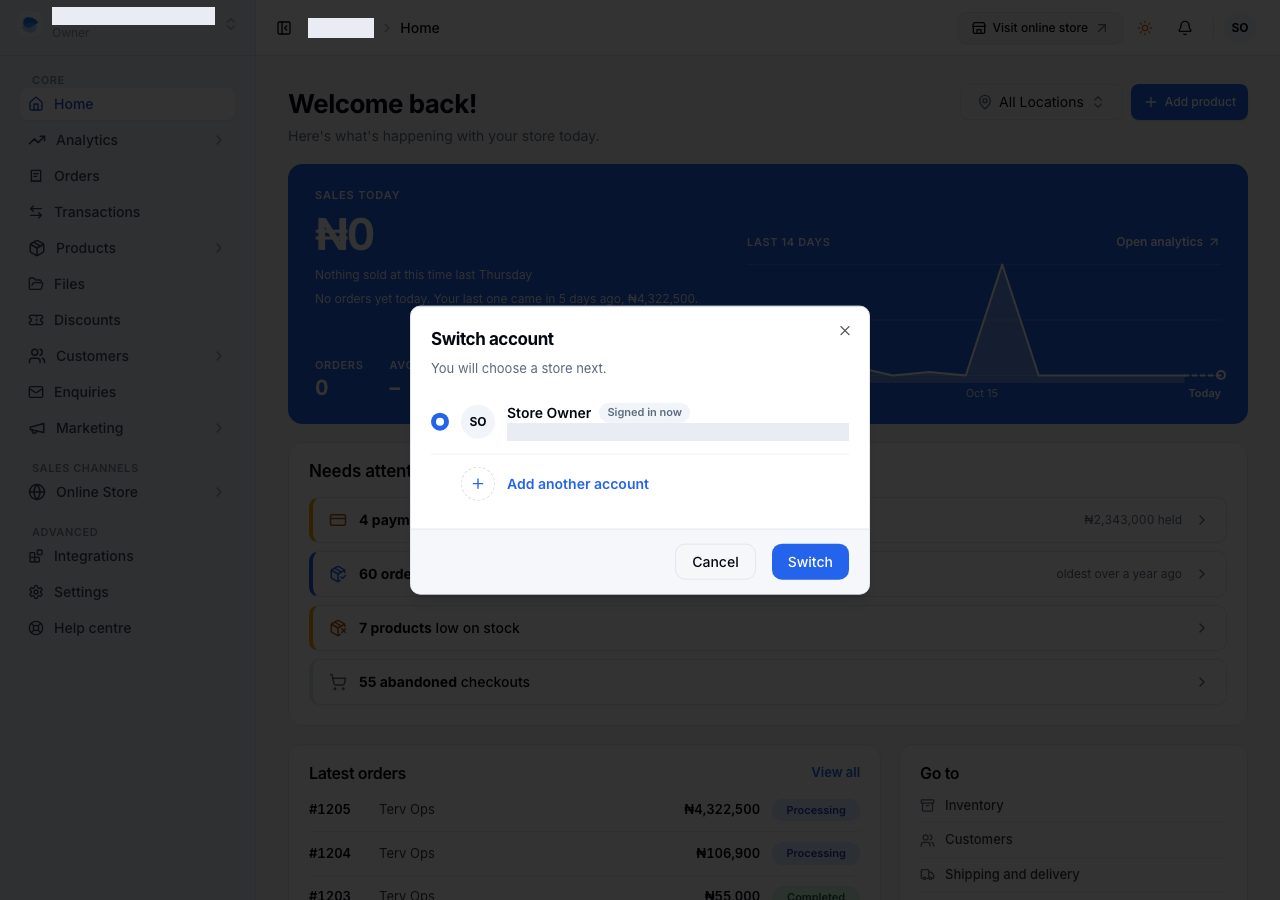Click the chevron on the held payments row
Image resolution: width=1280 pixels, height=900 pixels.
(x=1202, y=520)
